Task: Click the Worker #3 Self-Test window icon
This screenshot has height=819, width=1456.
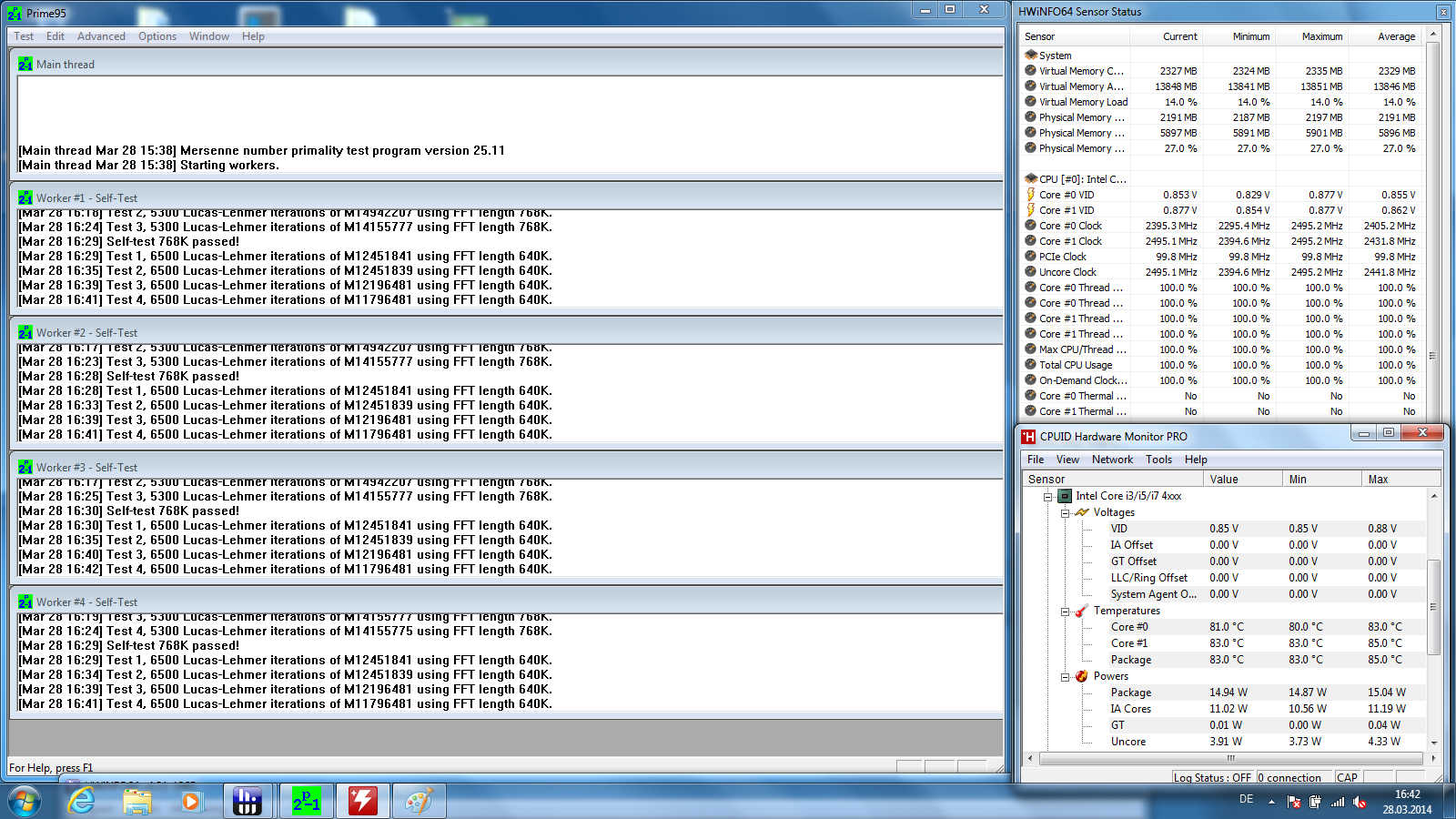Action: coord(25,468)
